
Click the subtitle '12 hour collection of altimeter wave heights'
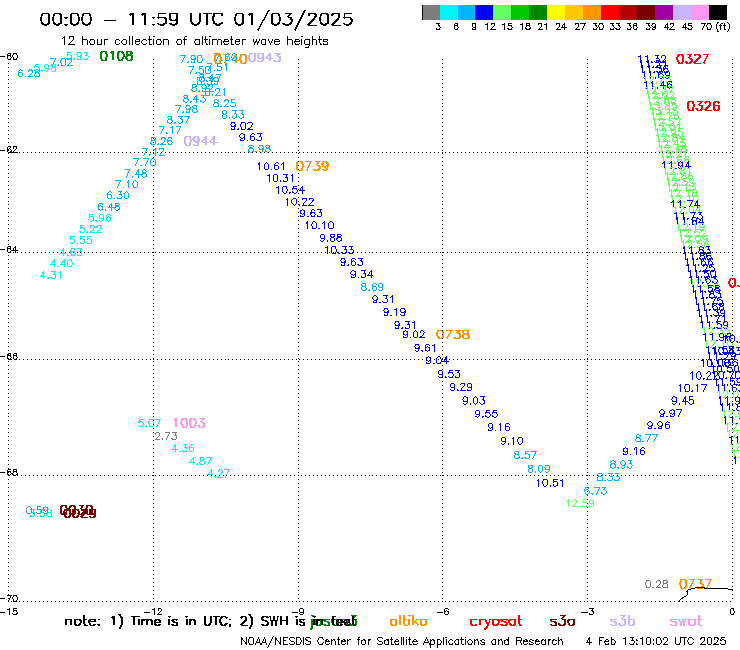point(194,41)
